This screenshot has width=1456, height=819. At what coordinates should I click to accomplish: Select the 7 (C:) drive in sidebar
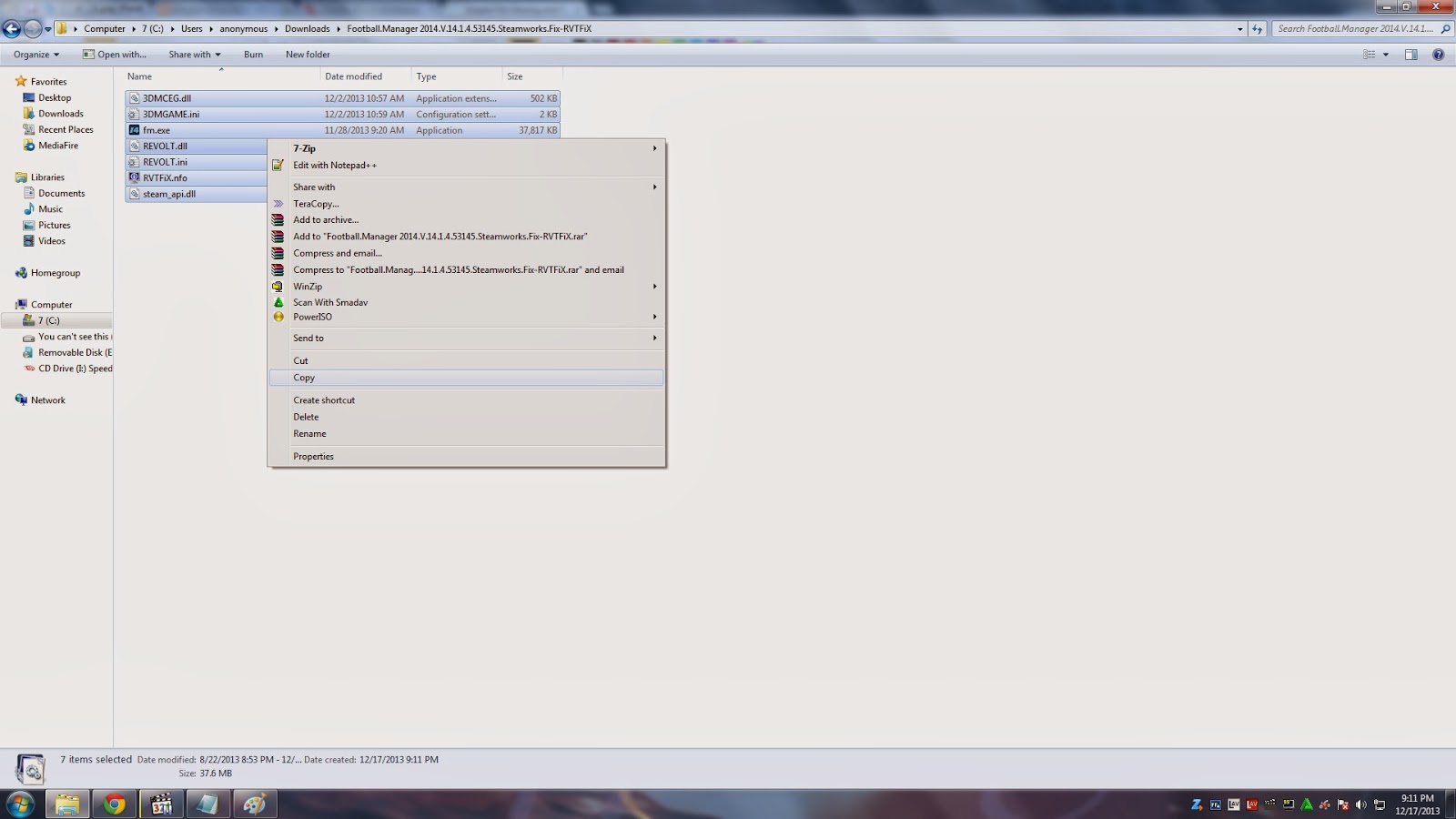click(49, 320)
